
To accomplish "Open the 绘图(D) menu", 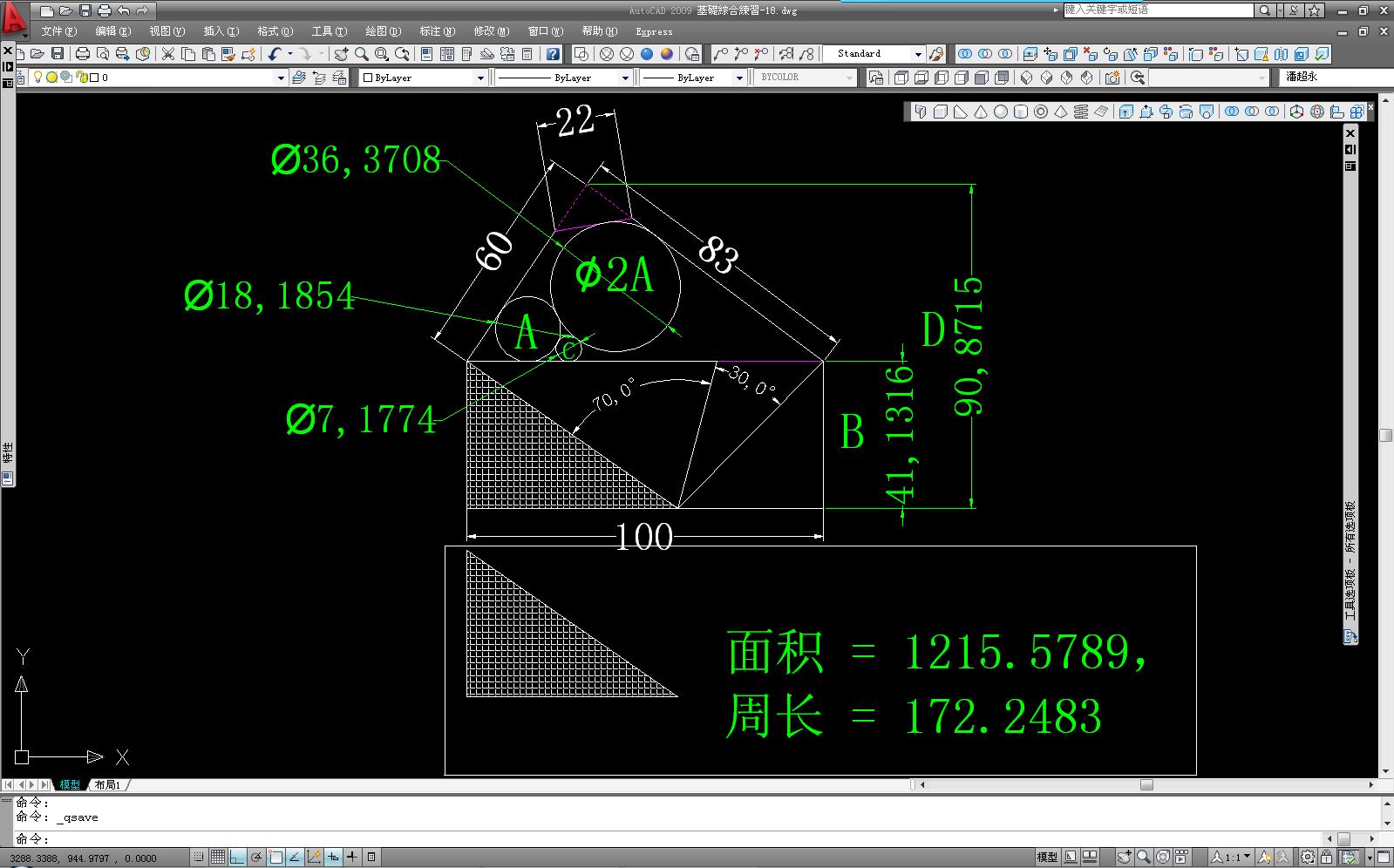I will (384, 31).
